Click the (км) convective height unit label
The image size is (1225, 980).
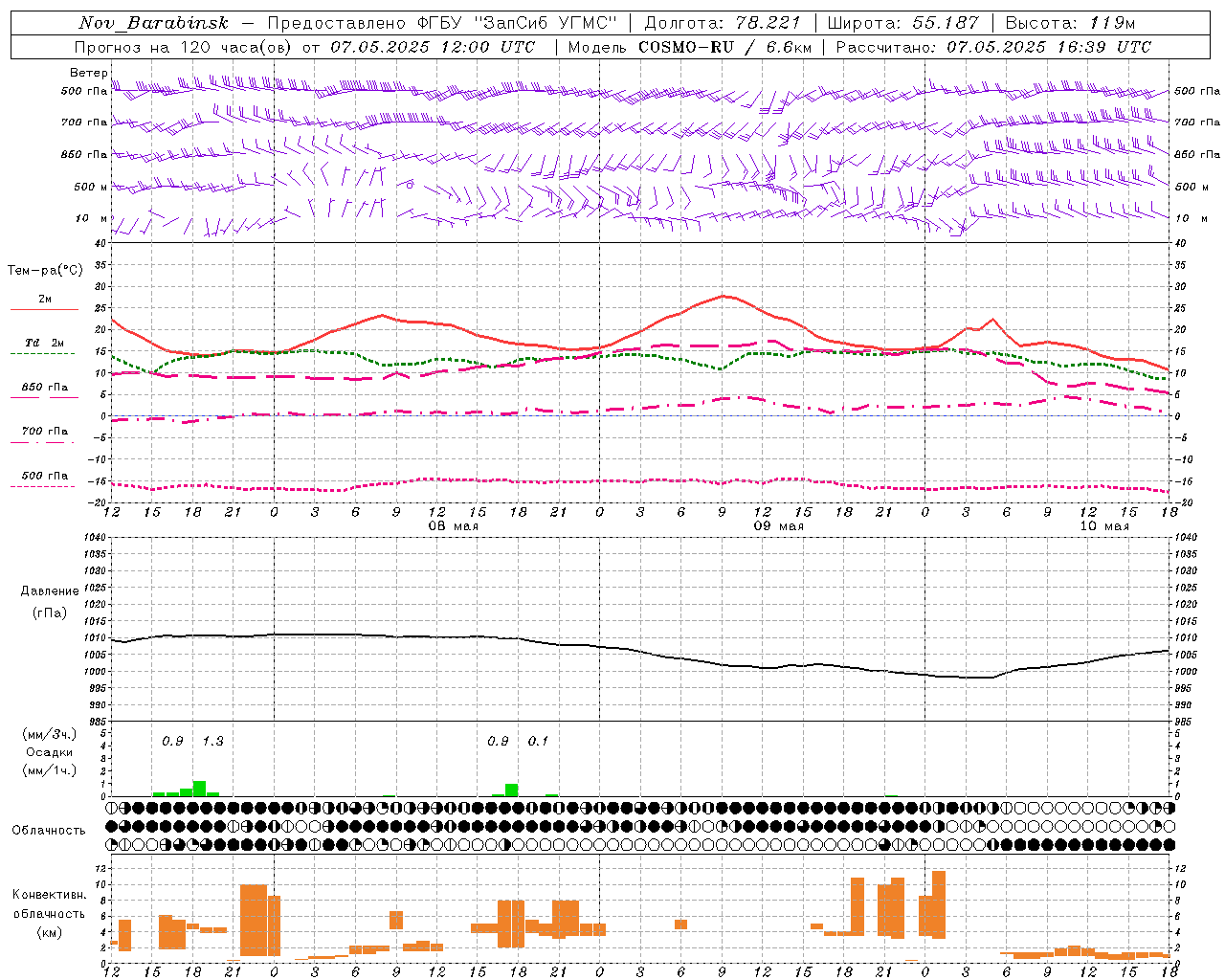49,932
